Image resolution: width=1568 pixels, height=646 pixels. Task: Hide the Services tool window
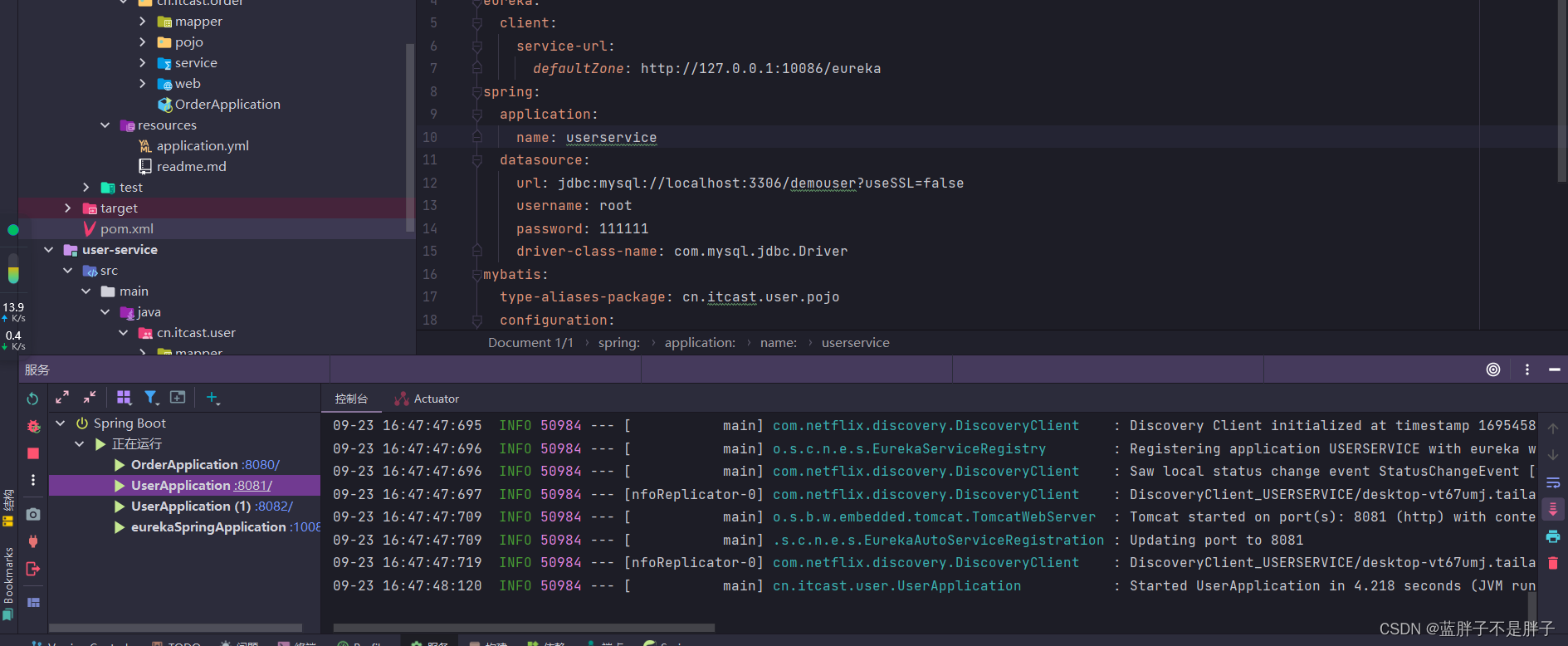[x=1555, y=369]
